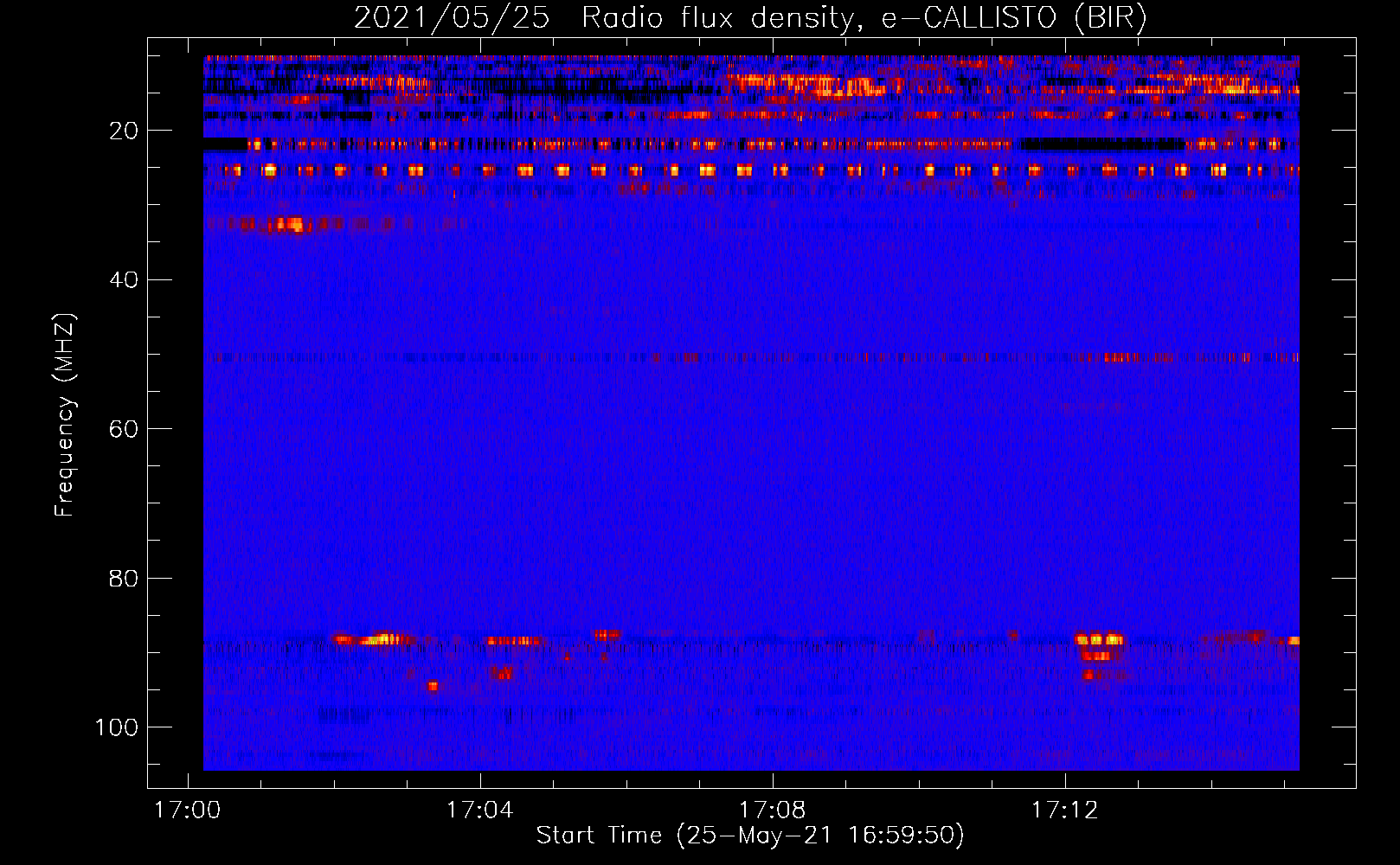Viewport: 1400px width, 865px height.
Task: Click the '80' frequency tick label
Action: 124,578
